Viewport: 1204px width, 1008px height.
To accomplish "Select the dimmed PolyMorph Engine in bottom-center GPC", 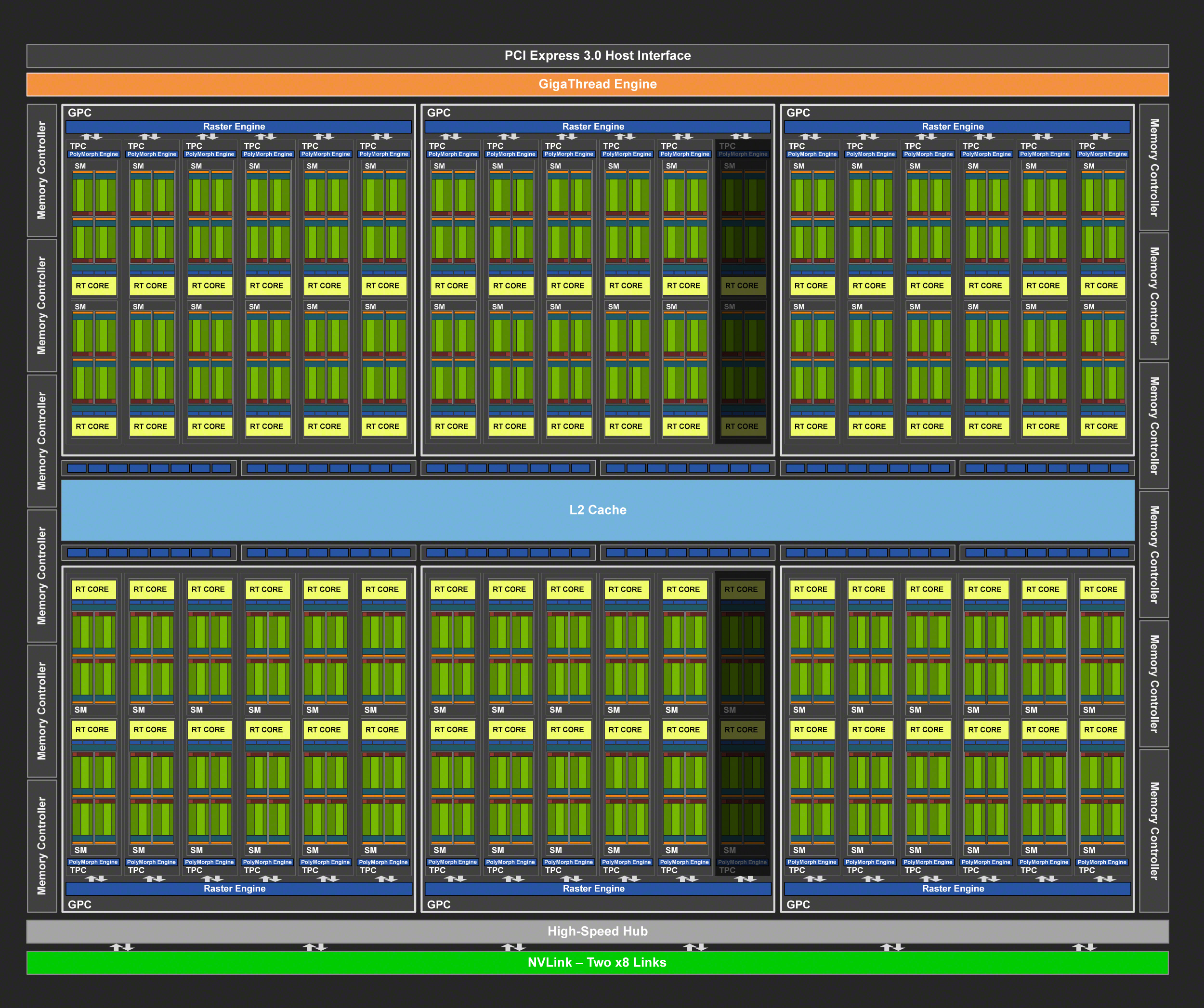I will [x=742, y=862].
